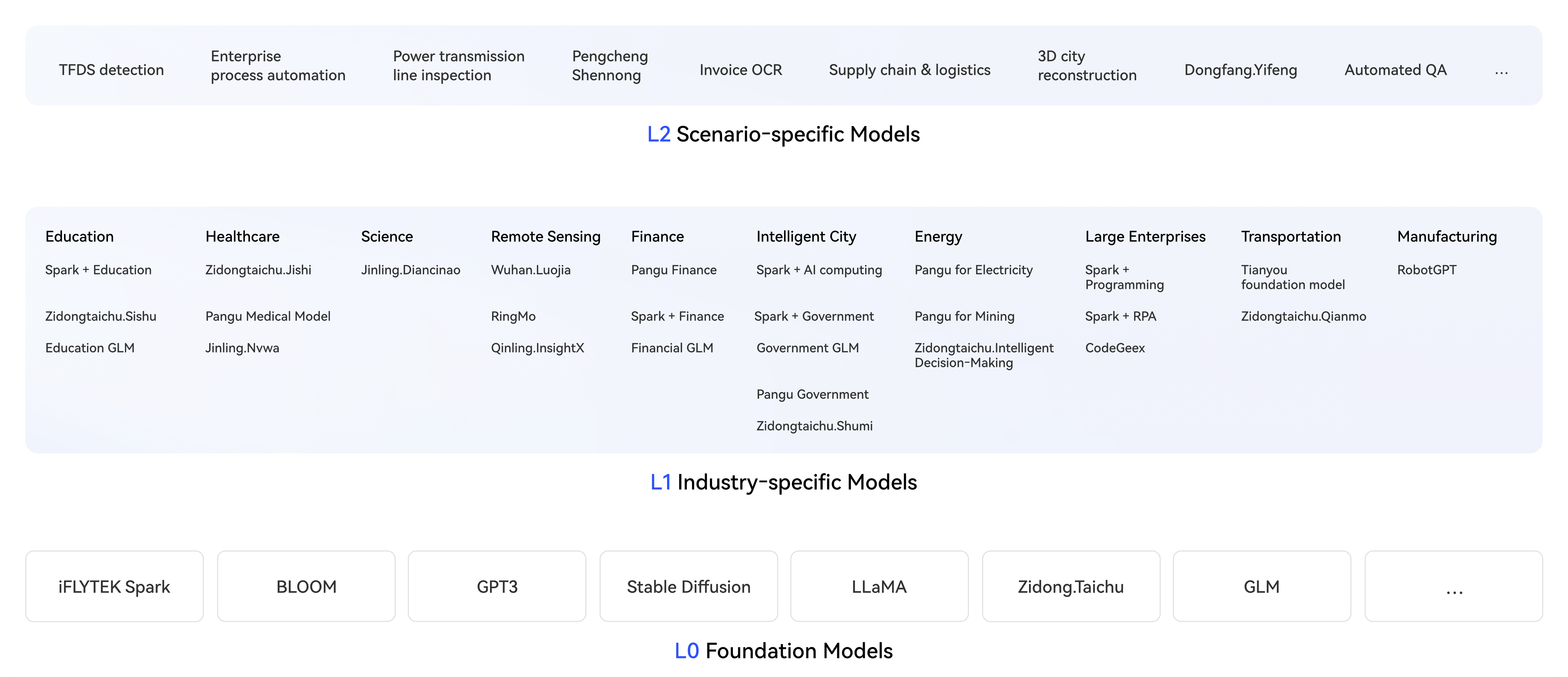Select the LLaMA foundation model box
1568x677 pixels.
click(879, 586)
